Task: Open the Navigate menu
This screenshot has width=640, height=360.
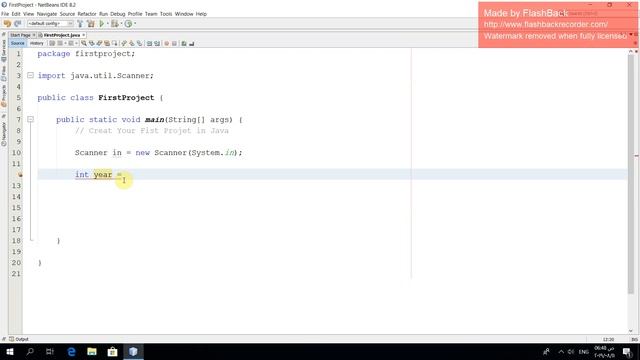Action: (x=47, y=14)
